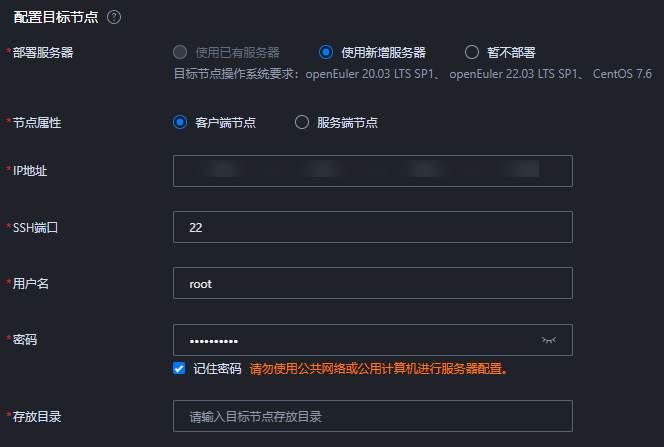The image size is (664, 447).
Task: Show password using the eye icon
Action: (x=548, y=340)
